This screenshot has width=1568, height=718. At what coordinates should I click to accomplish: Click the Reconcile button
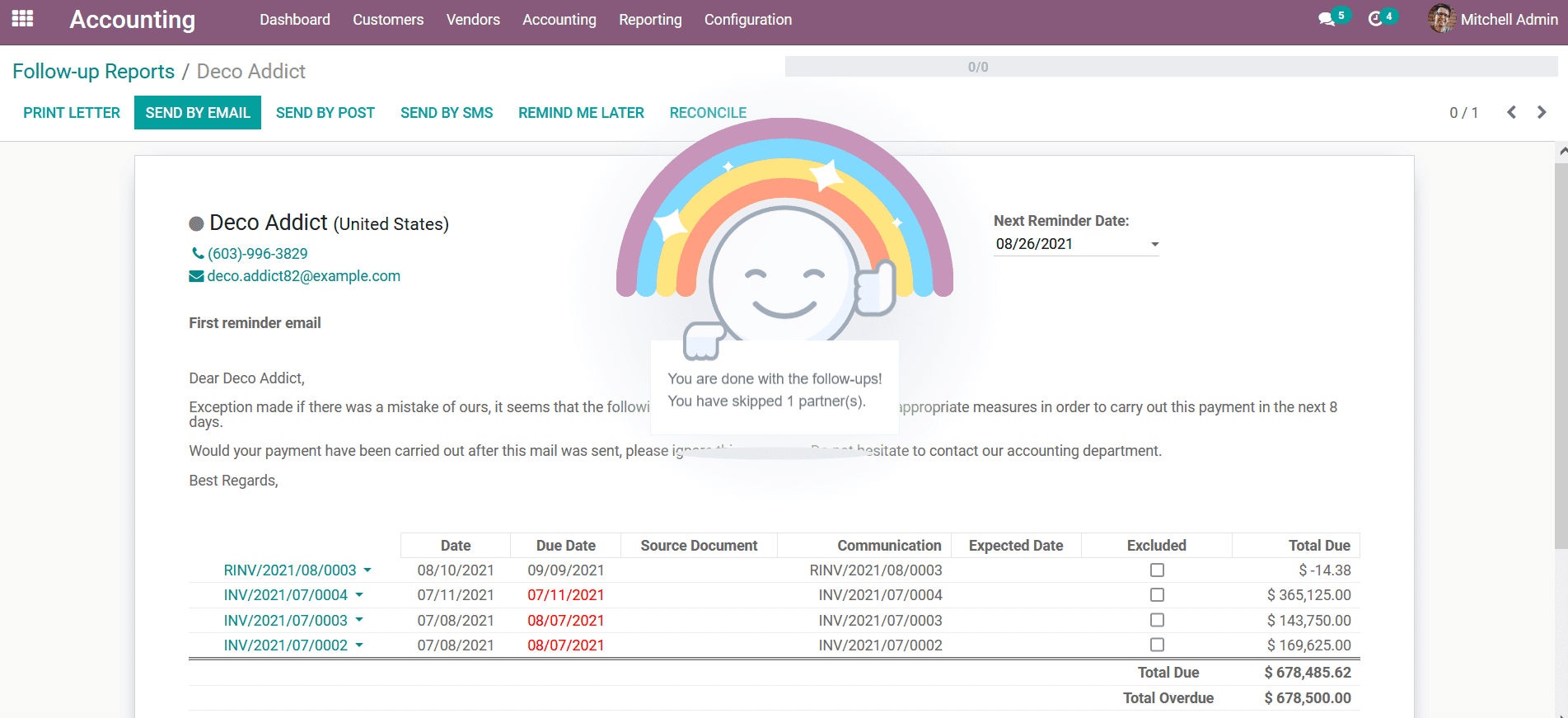(x=708, y=113)
